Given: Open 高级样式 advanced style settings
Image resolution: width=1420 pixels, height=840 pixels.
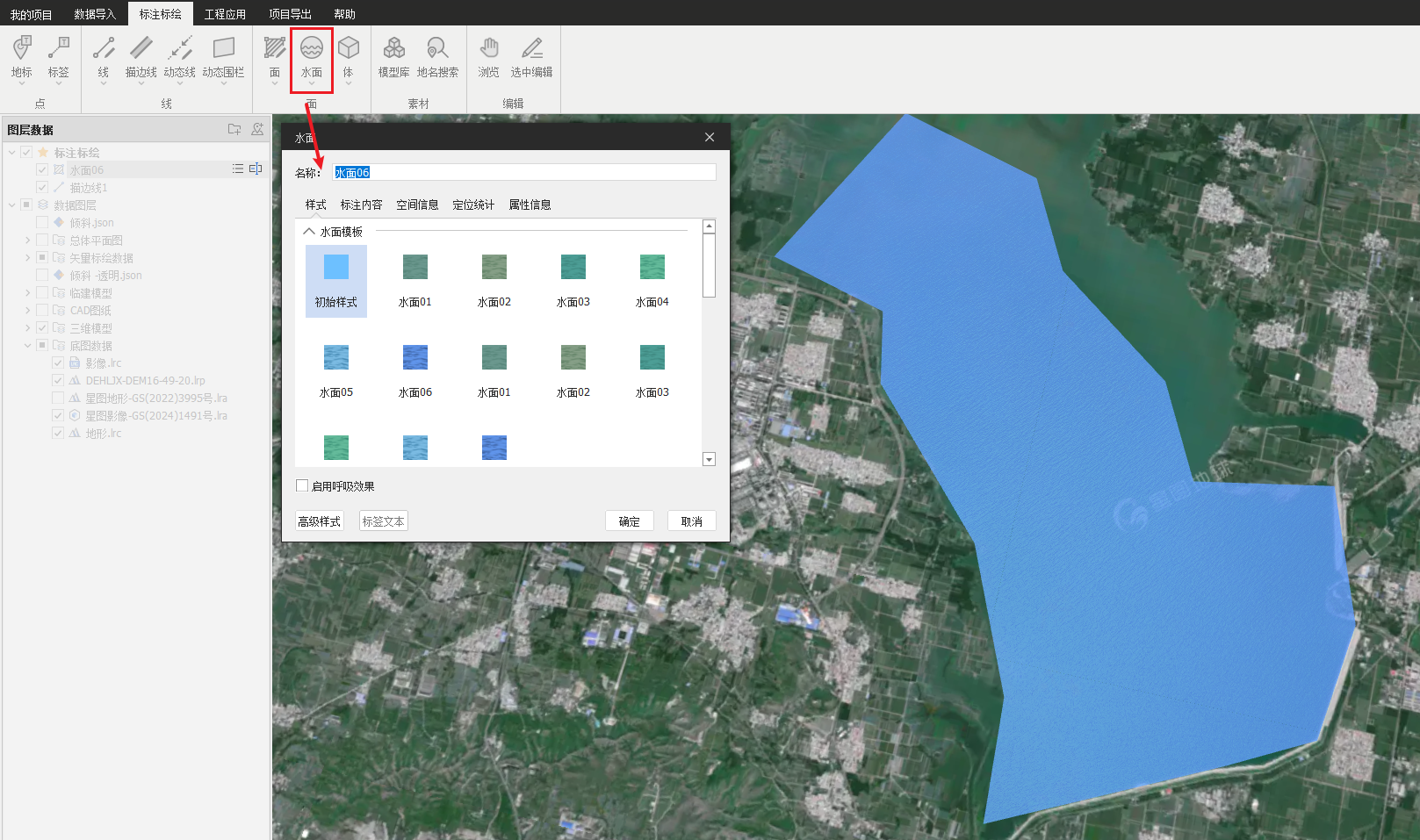Looking at the screenshot, I should click(319, 521).
